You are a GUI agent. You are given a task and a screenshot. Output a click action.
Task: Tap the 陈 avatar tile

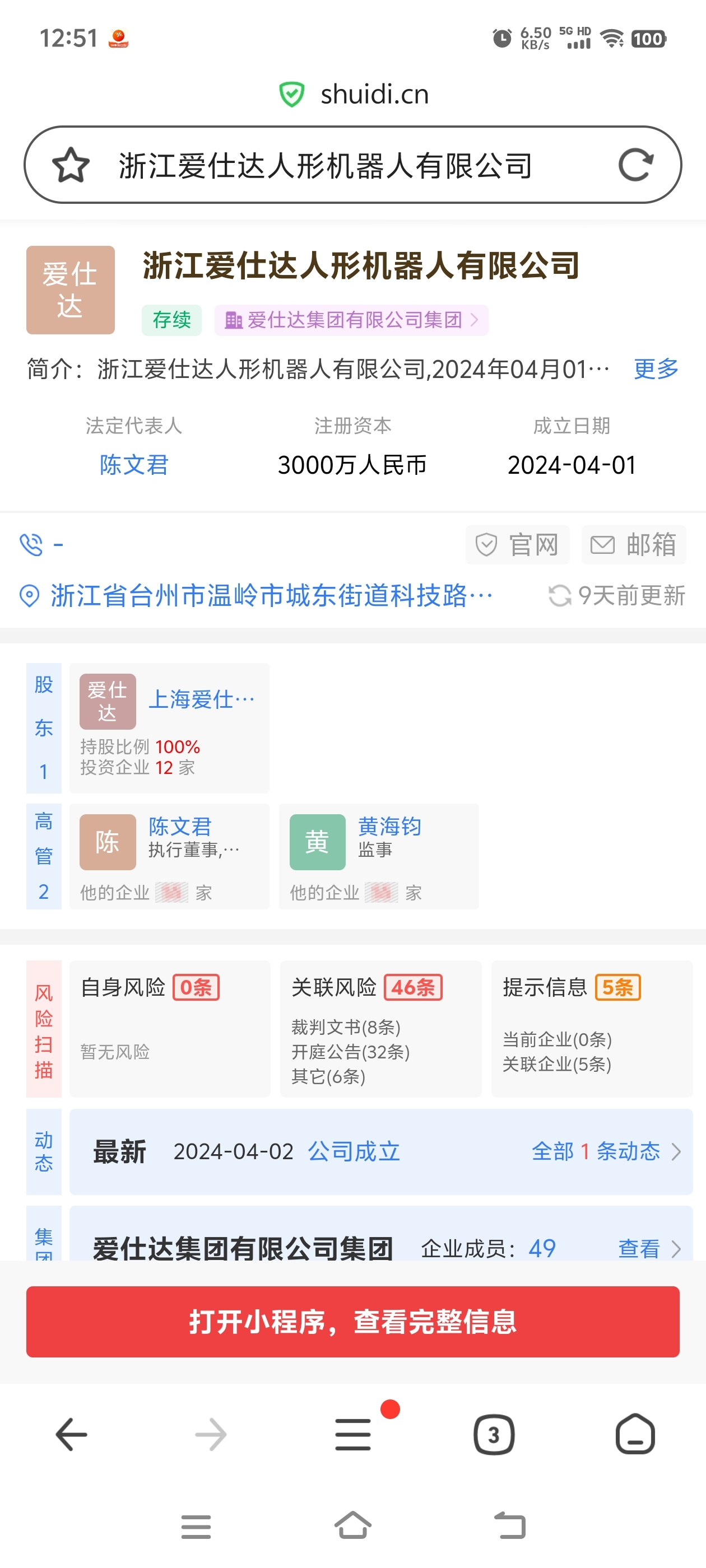[108, 842]
